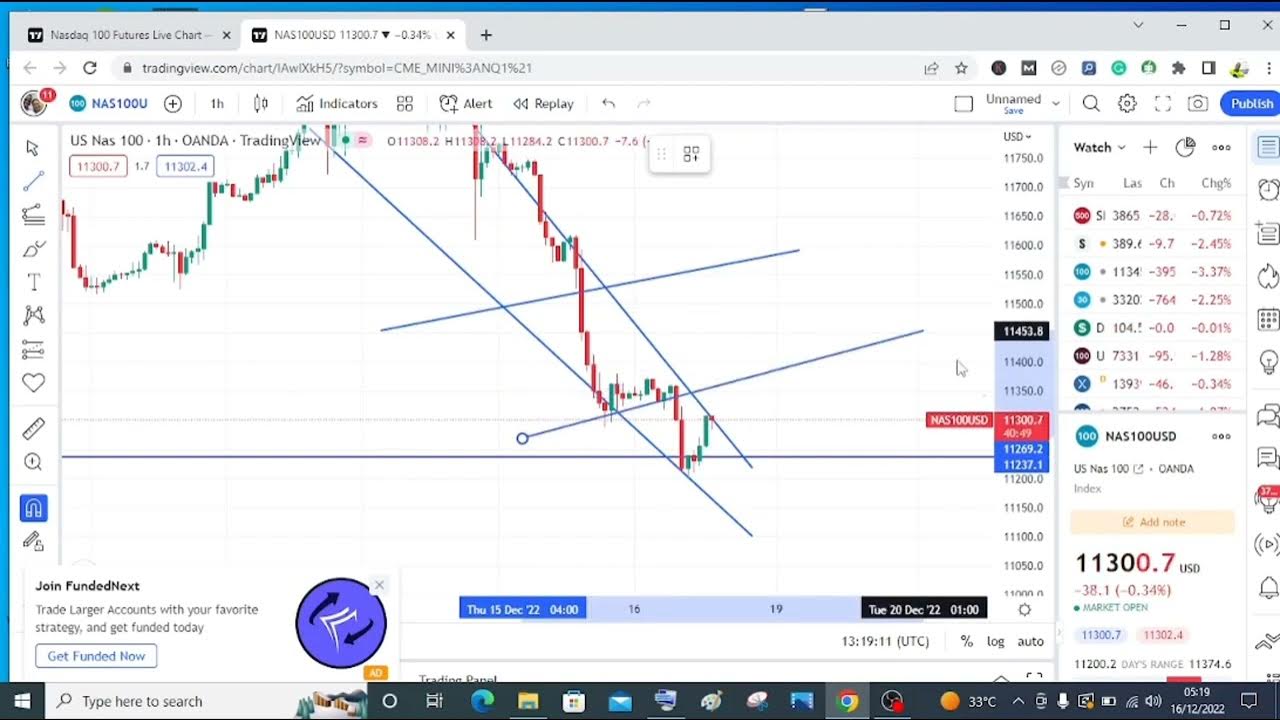1280x720 pixels.
Task: Click the Add note field for NAS100USD
Action: tap(1152, 521)
